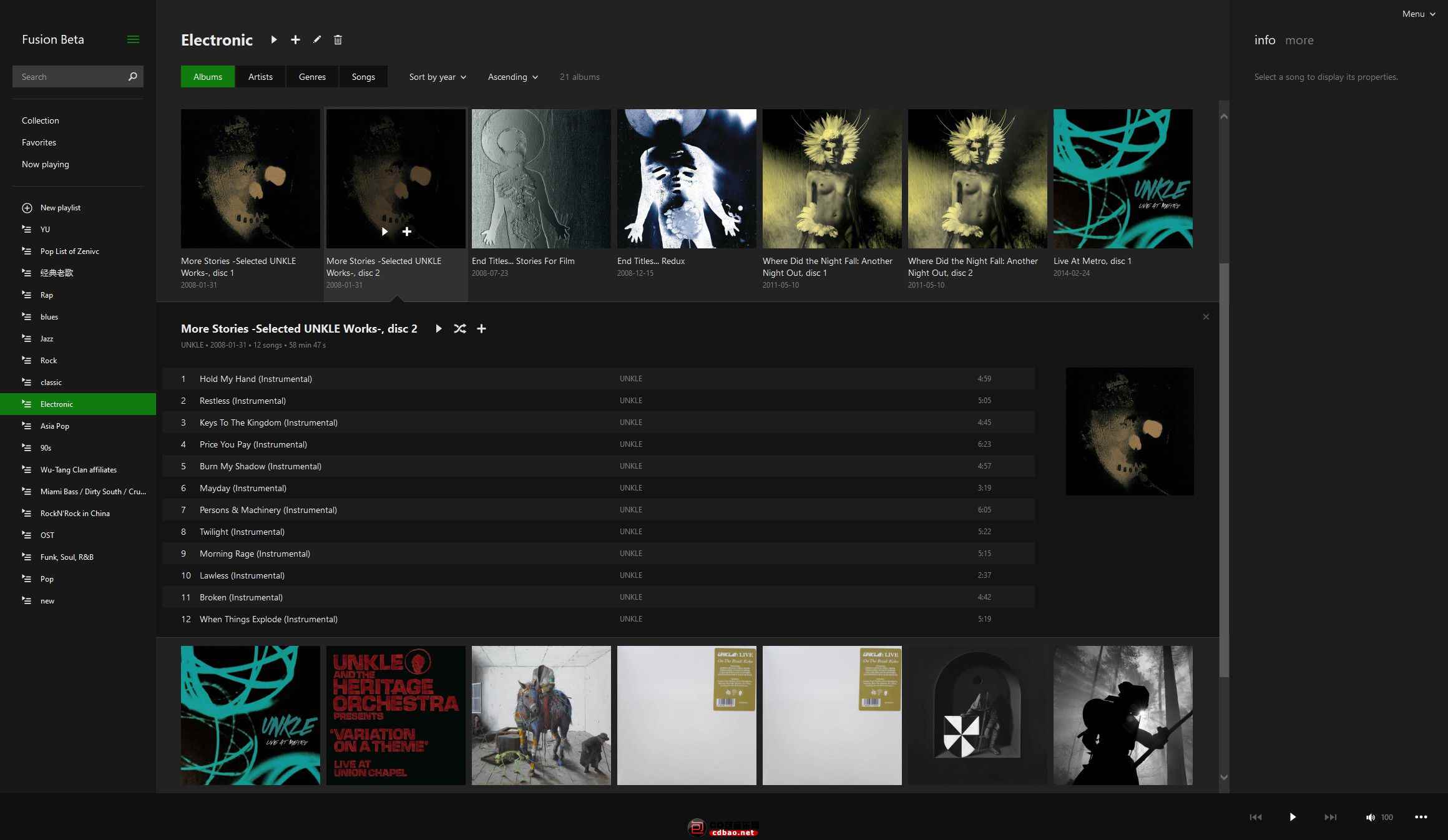Select the more tab in right panel
Viewport: 1448px width, 840px height.
(x=1299, y=40)
